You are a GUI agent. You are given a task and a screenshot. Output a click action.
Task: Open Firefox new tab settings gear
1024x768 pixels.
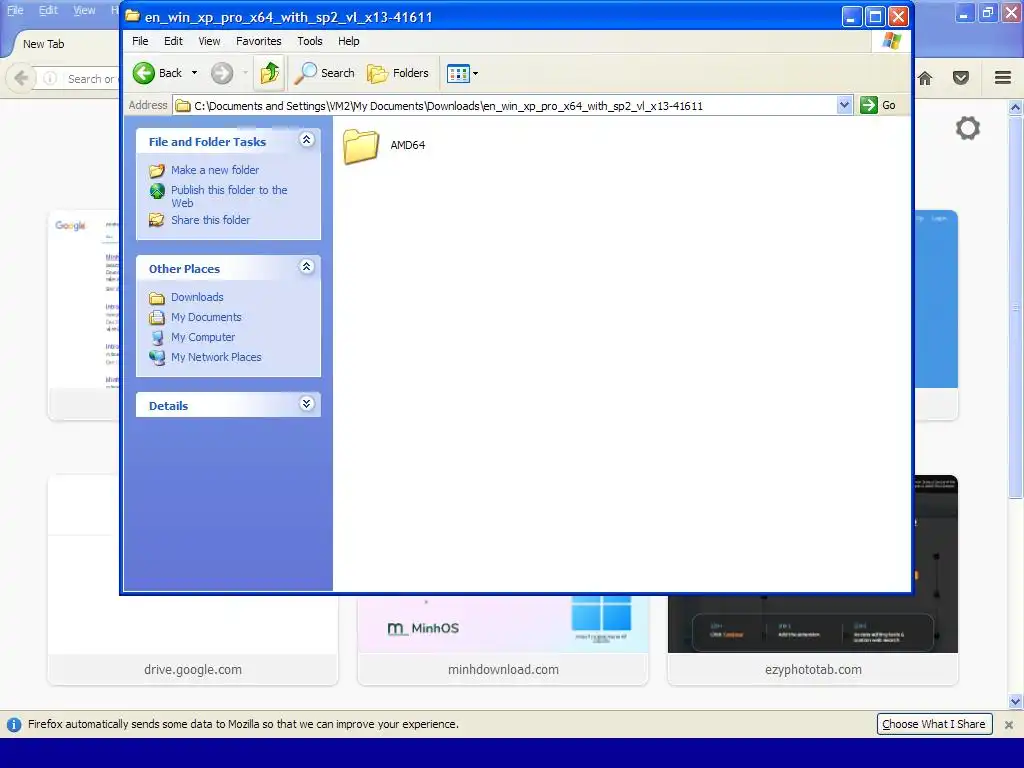[968, 128]
